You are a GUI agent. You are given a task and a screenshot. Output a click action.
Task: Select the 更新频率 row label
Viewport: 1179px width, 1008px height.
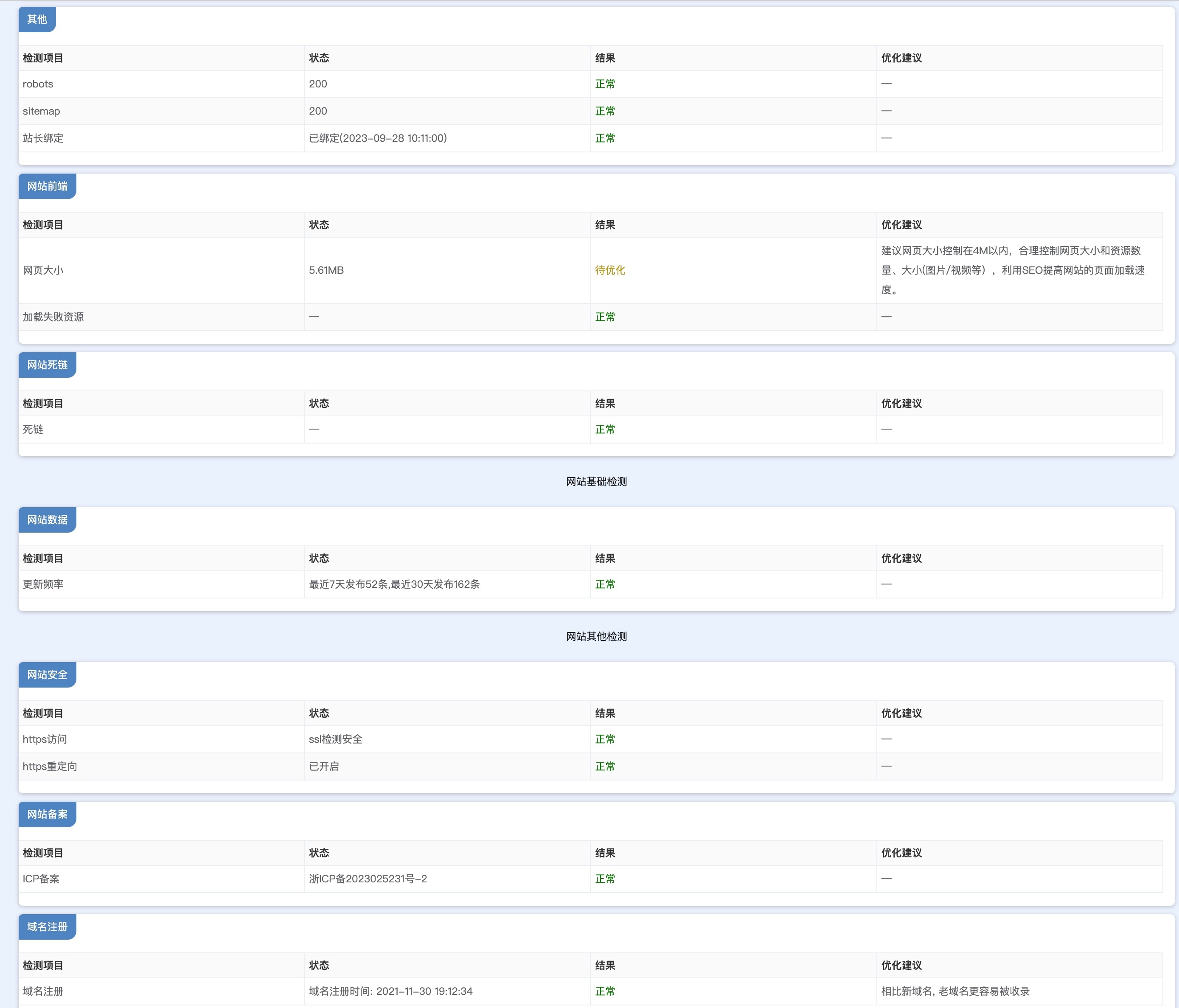(x=43, y=584)
